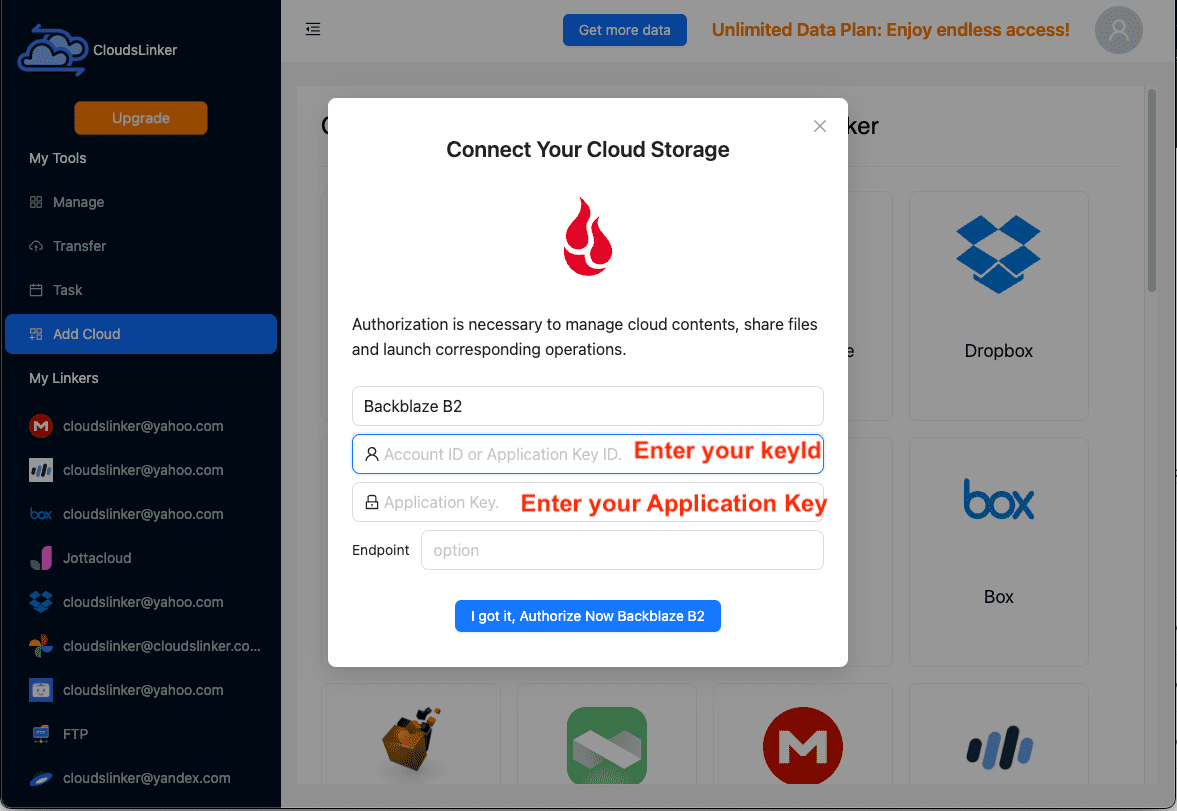The width and height of the screenshot is (1177, 811).
Task: Open the cloudslinker@cloudslinker.co... linker
Action: (x=141, y=646)
